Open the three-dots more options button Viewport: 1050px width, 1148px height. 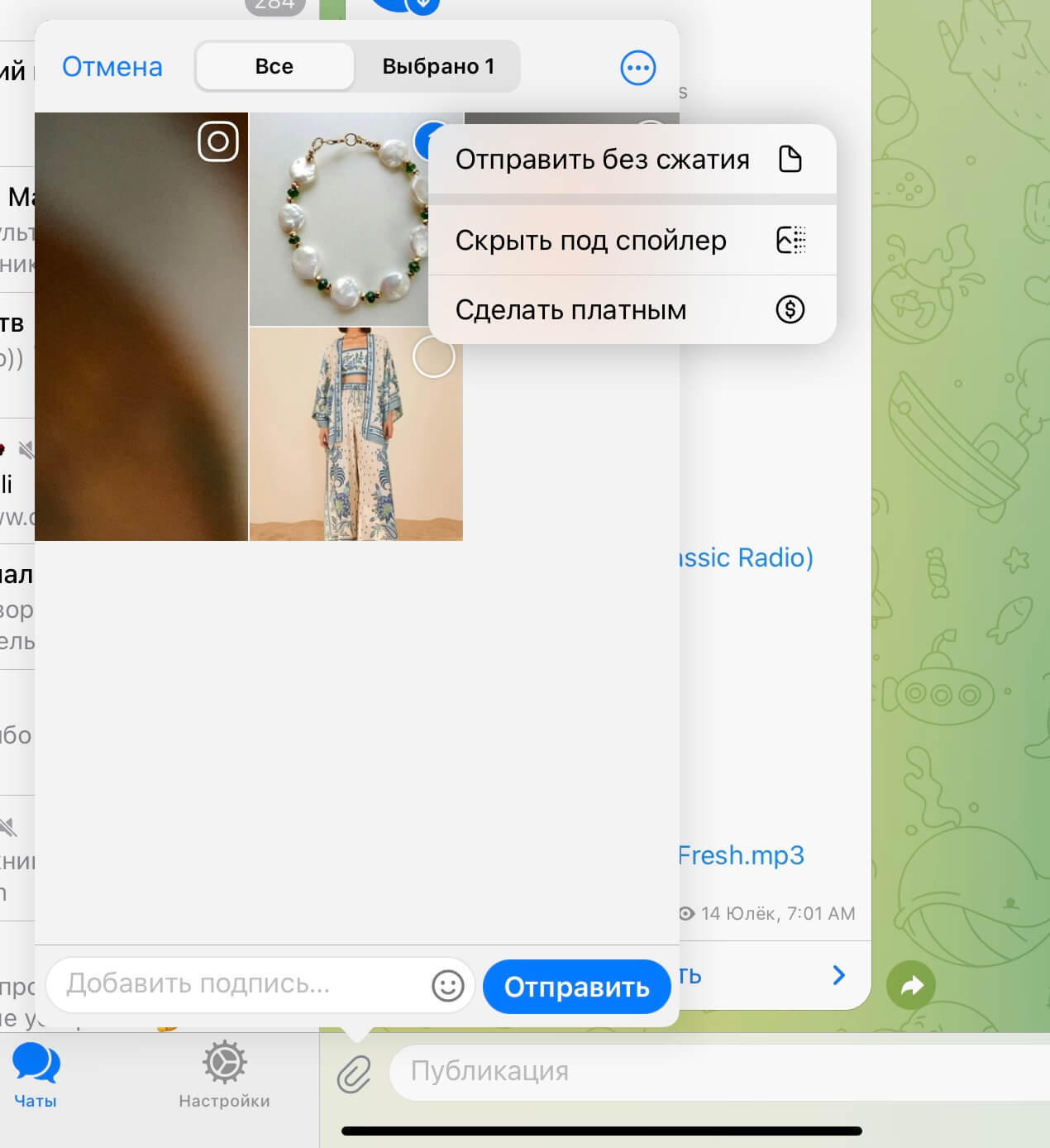click(637, 68)
